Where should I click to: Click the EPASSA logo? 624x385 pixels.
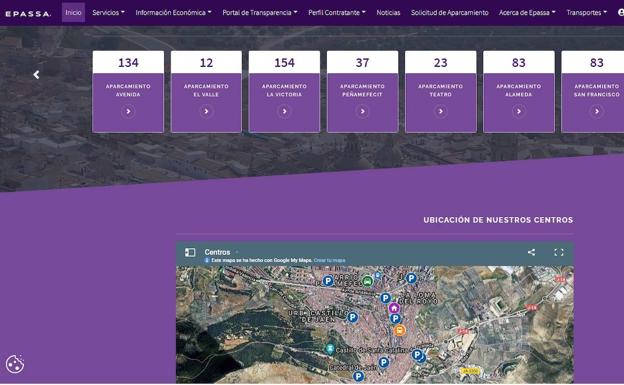point(28,14)
